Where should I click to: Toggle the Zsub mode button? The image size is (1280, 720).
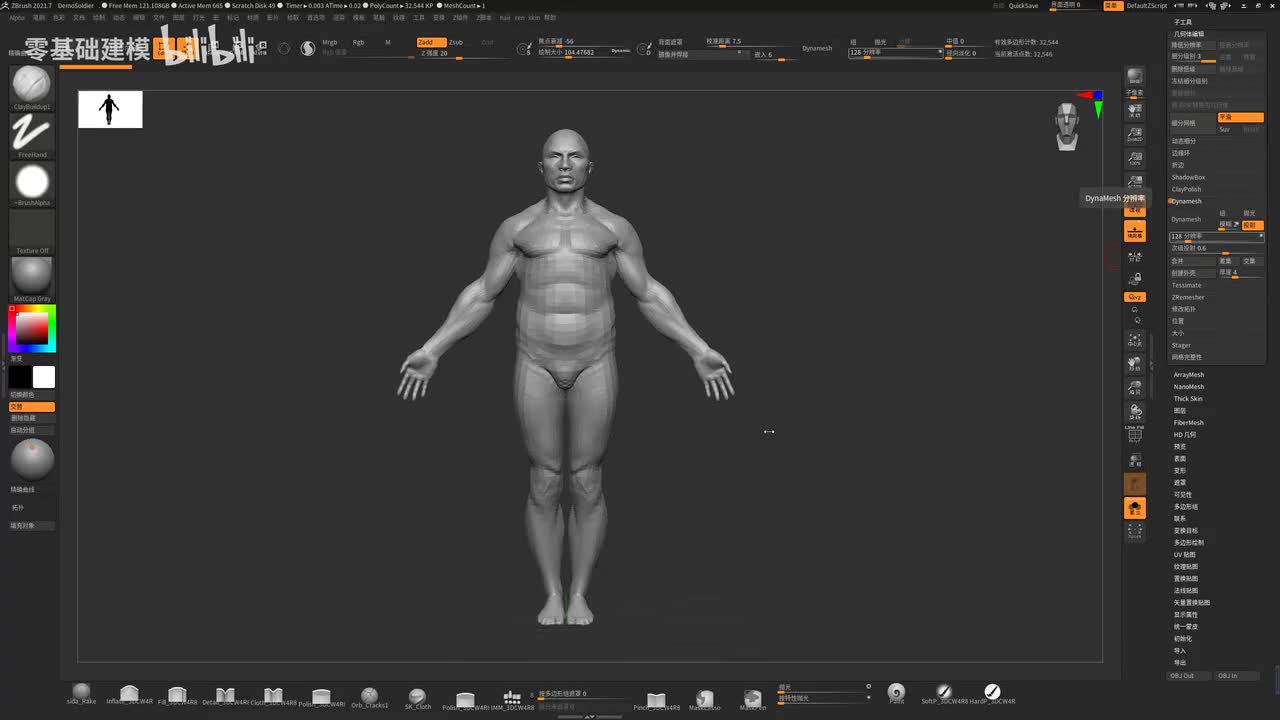[456, 42]
